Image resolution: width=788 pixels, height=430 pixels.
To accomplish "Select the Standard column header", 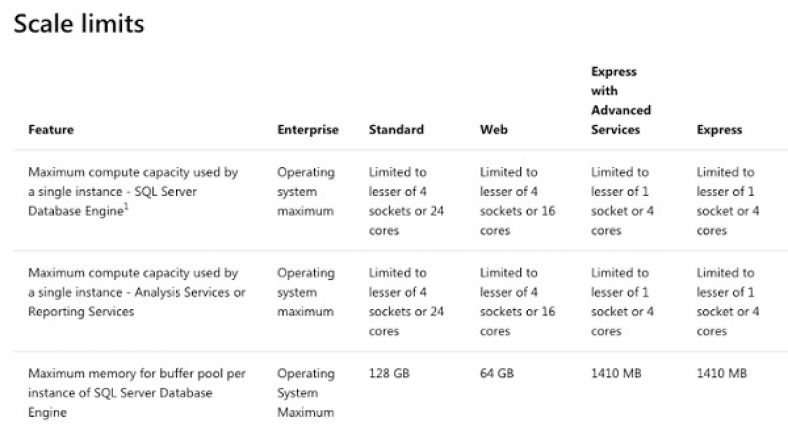I will pyautogui.click(x=396, y=130).
